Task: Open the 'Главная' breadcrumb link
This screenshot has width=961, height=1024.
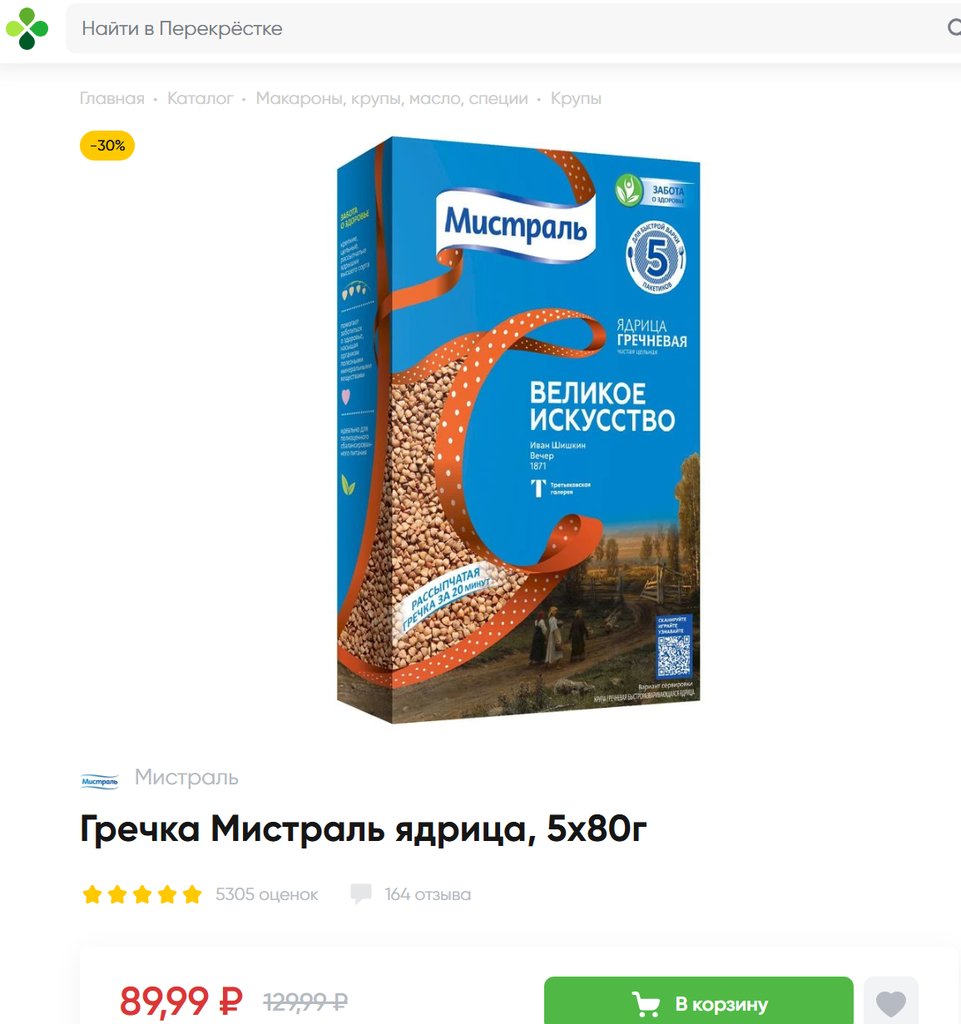Action: click(x=112, y=99)
